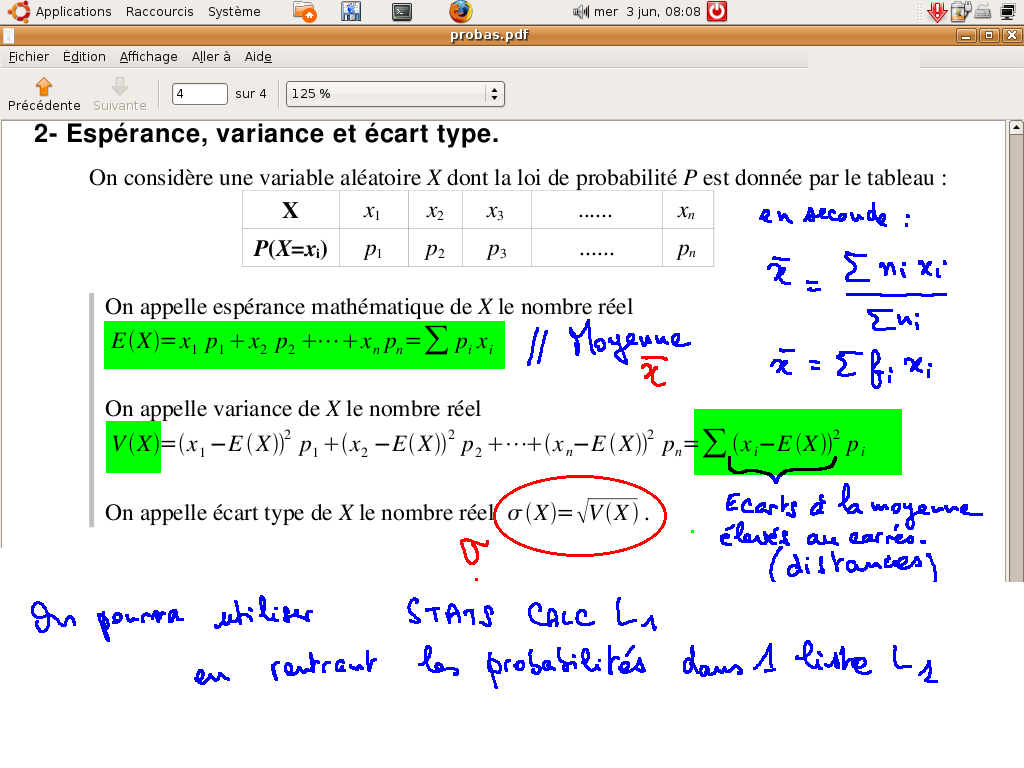The width and height of the screenshot is (1024, 768).
Task: Open the Édition menu
Action: [84, 57]
